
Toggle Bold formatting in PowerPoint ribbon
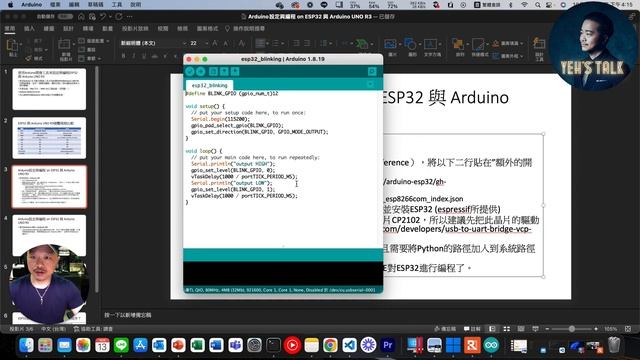pyautogui.click(x=123, y=56)
